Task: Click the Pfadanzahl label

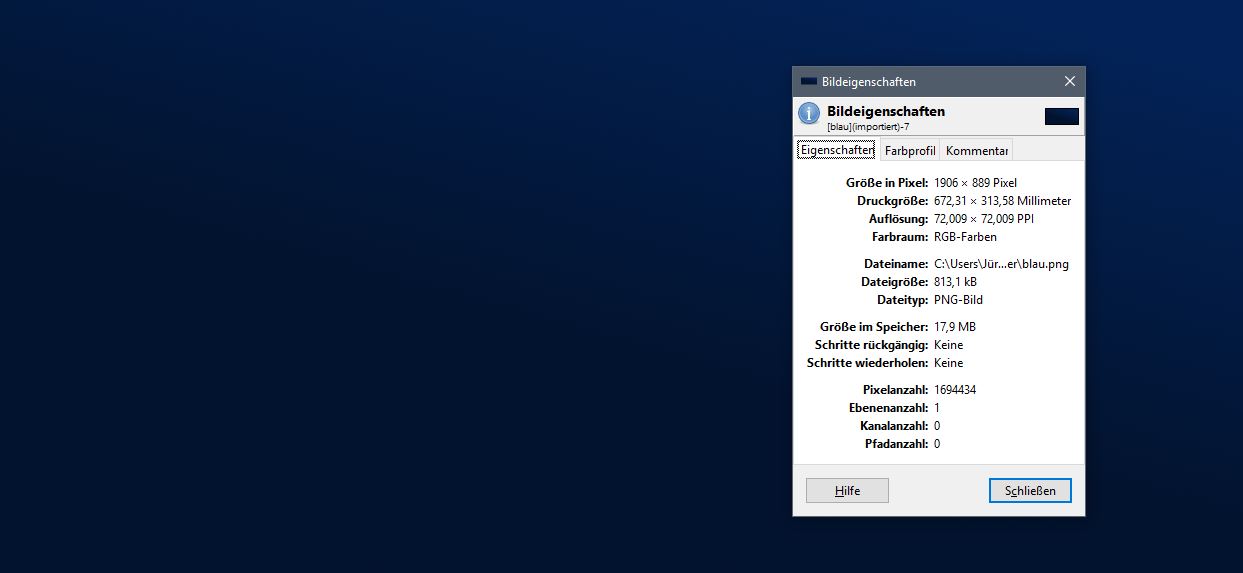Action: click(897, 444)
